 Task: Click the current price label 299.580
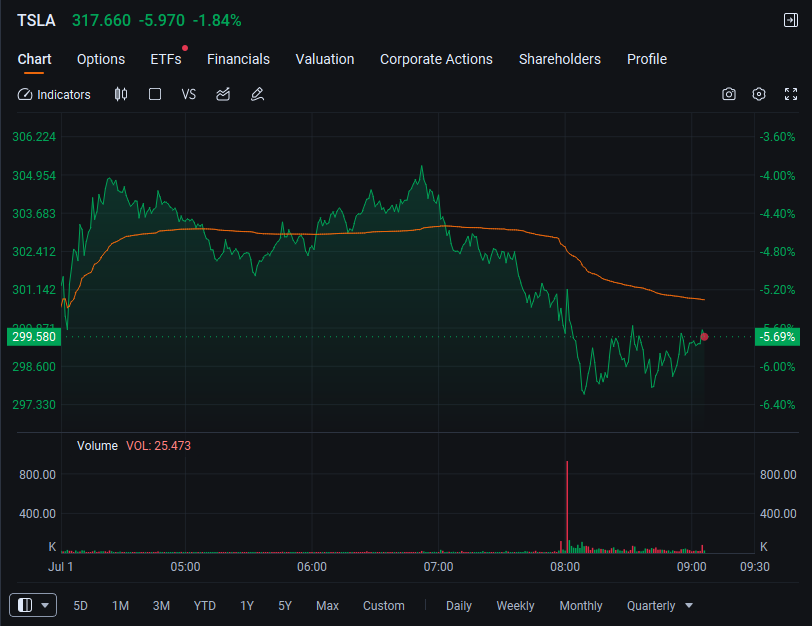pos(34,337)
